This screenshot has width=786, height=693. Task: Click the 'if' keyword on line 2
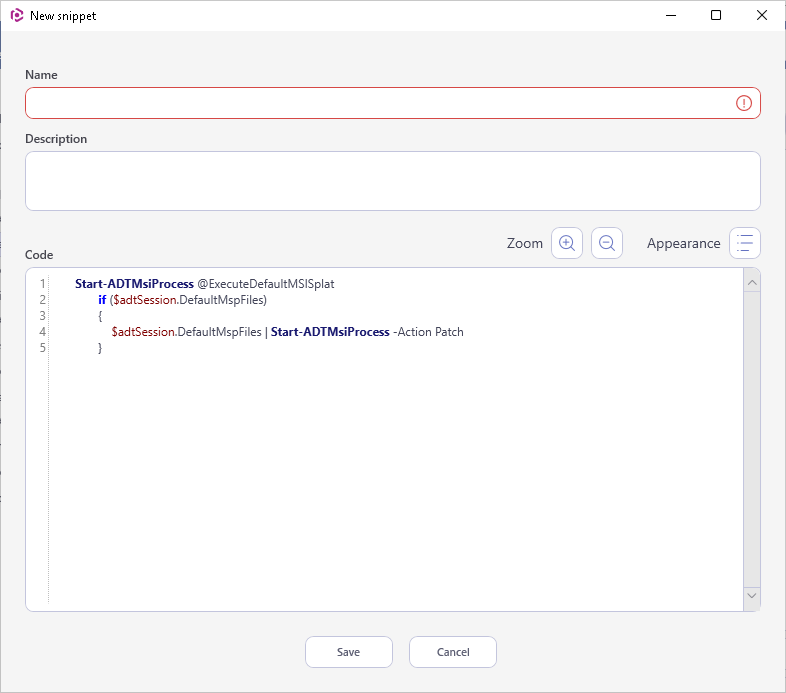pos(102,300)
